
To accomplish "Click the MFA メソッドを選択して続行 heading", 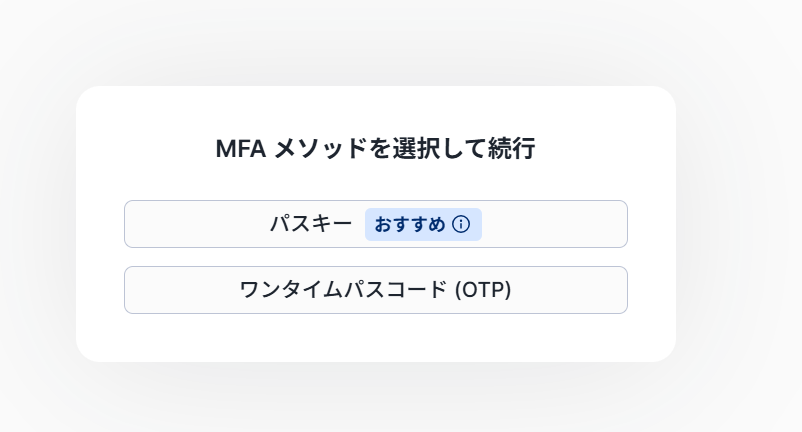I will 375,150.
